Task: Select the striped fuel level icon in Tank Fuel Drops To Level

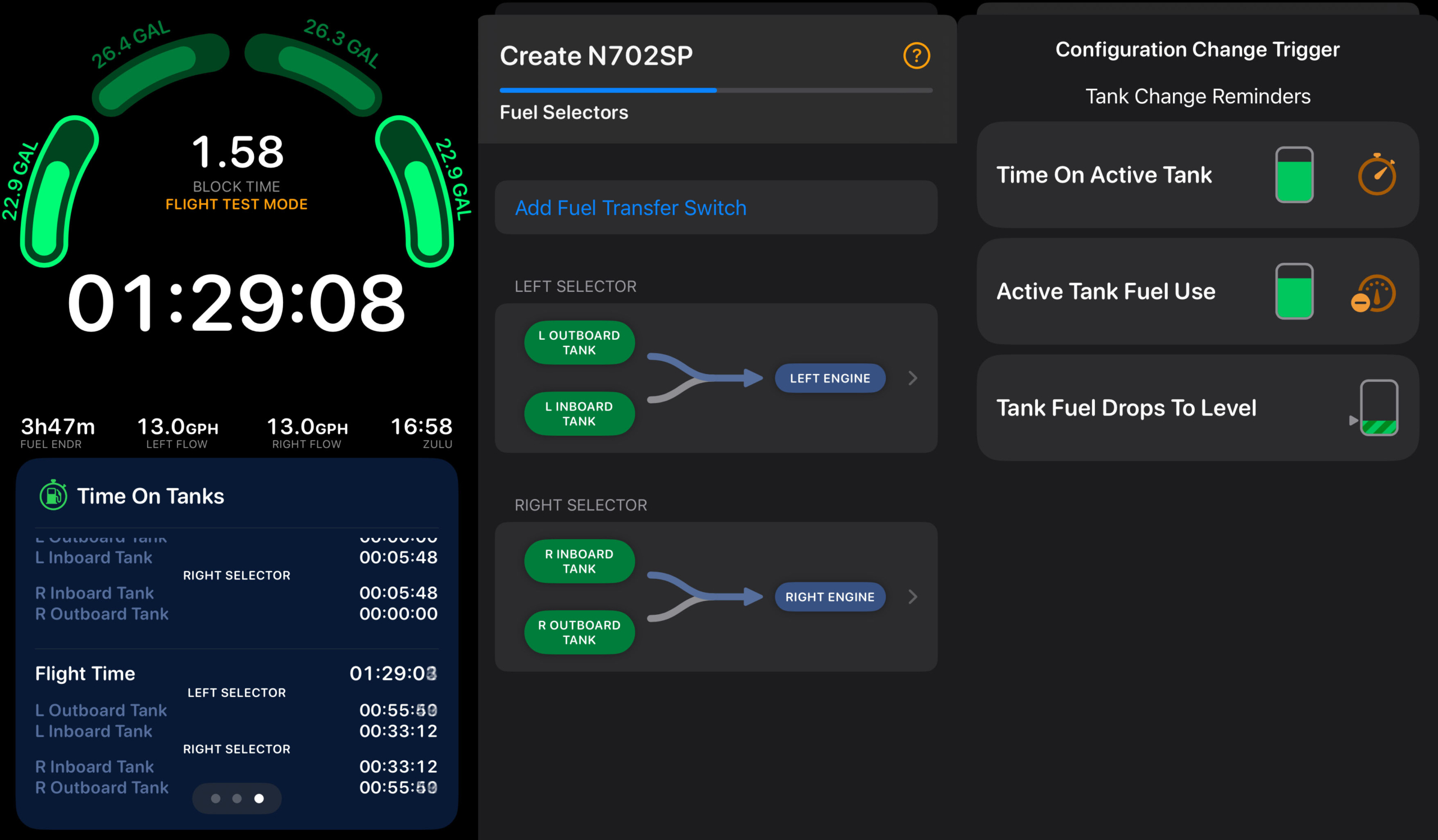Action: [1378, 408]
